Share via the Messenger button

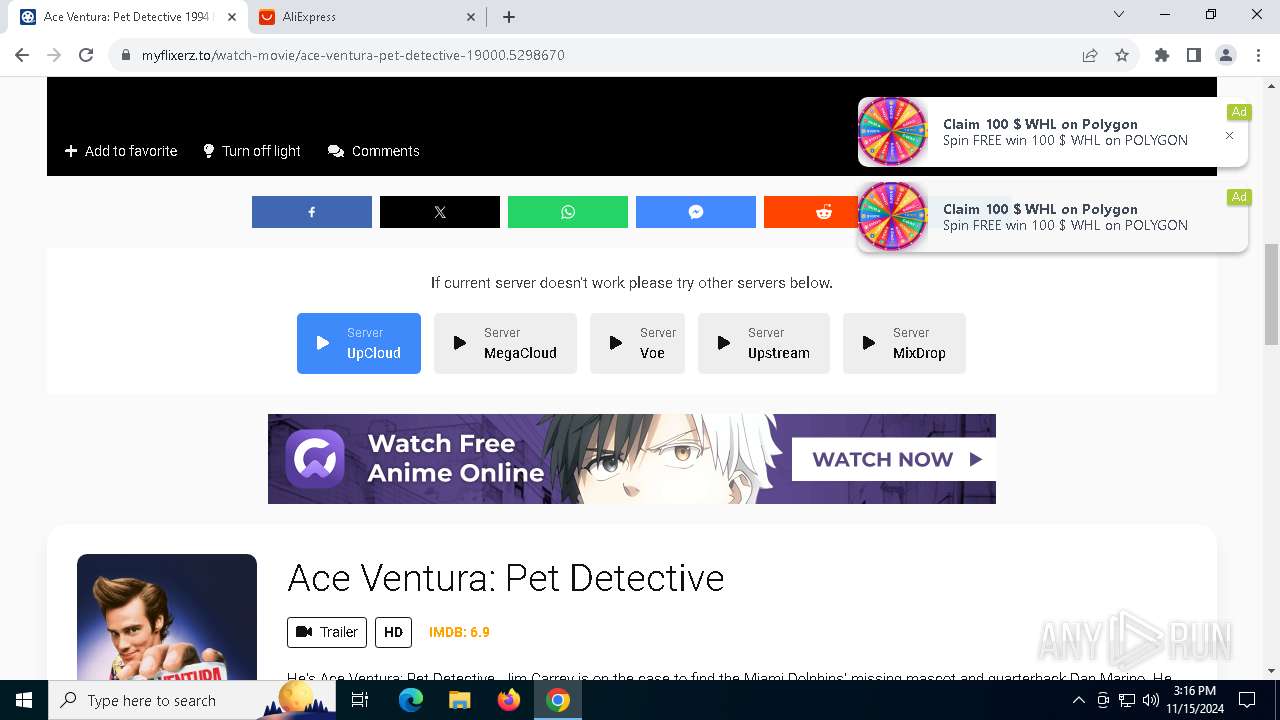[696, 212]
